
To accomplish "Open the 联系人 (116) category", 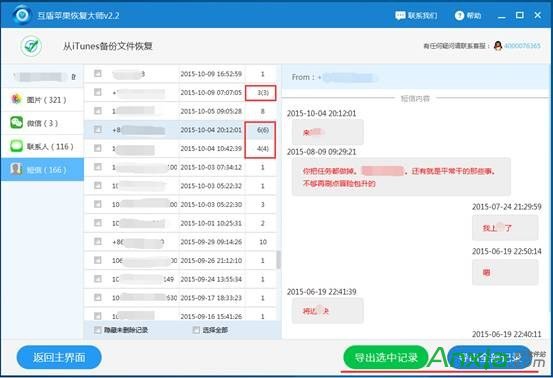I will [x=42, y=146].
